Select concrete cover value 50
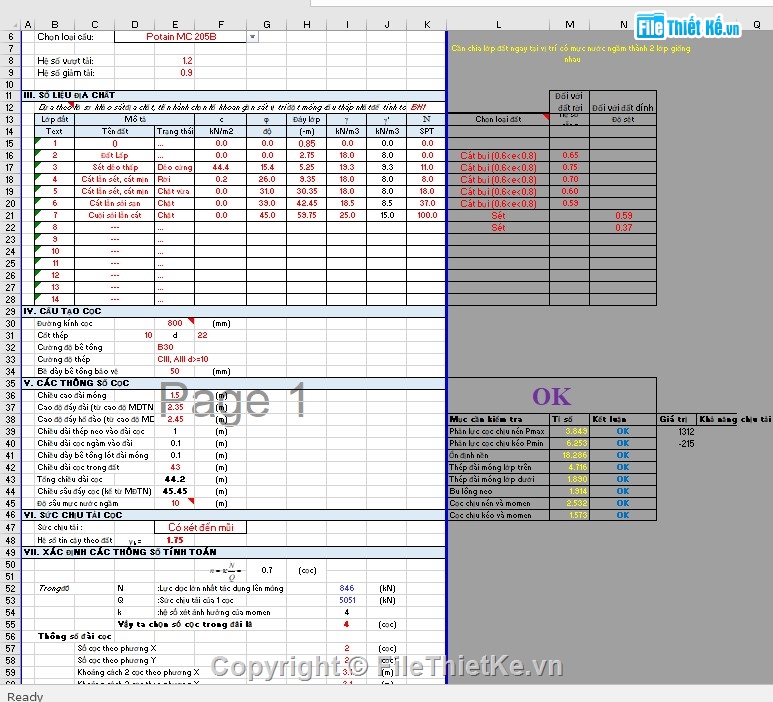The image size is (773, 702). click(x=175, y=372)
